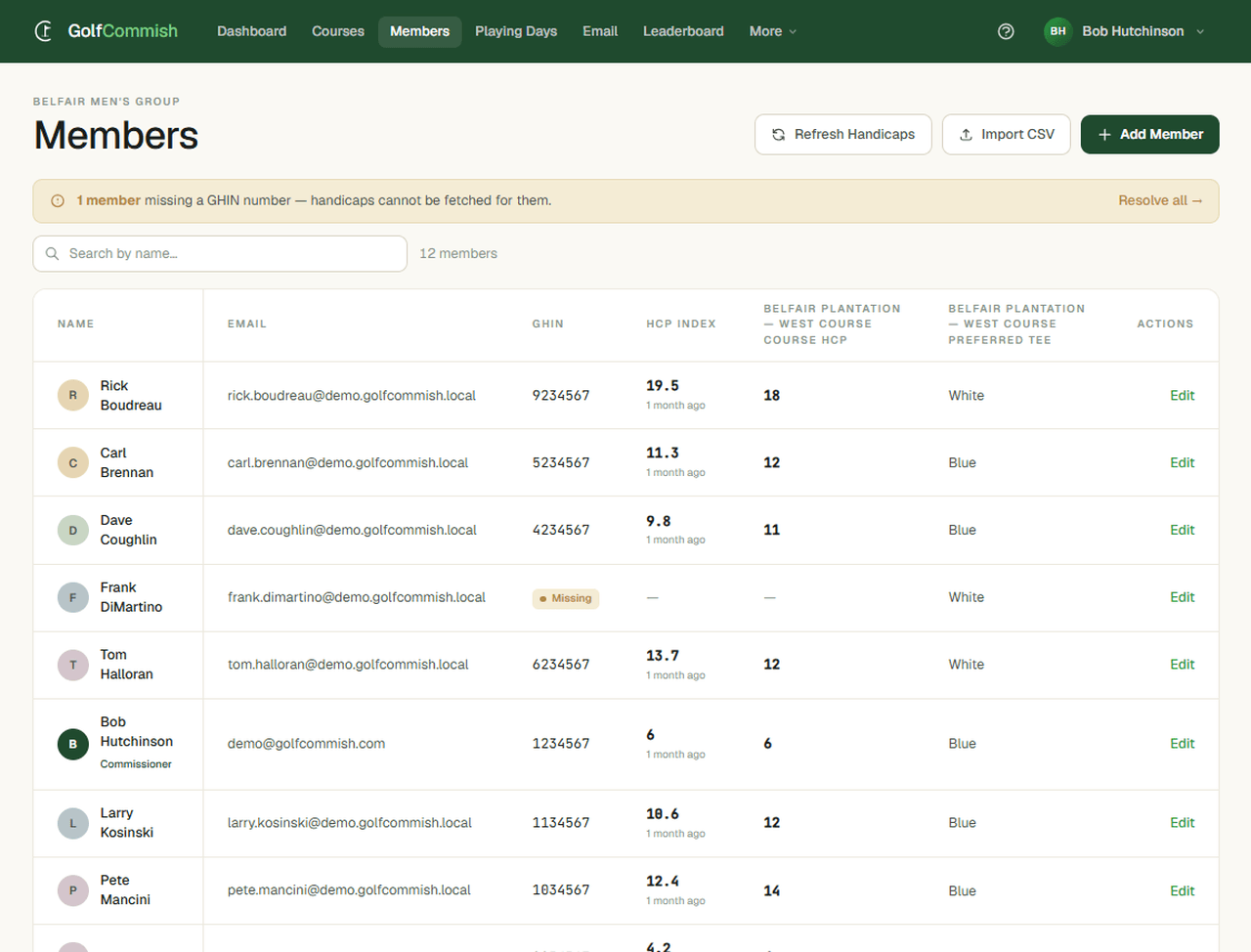The image size is (1251, 952).
Task: Click Carl Brennan's avatar circle
Action: pos(73,463)
